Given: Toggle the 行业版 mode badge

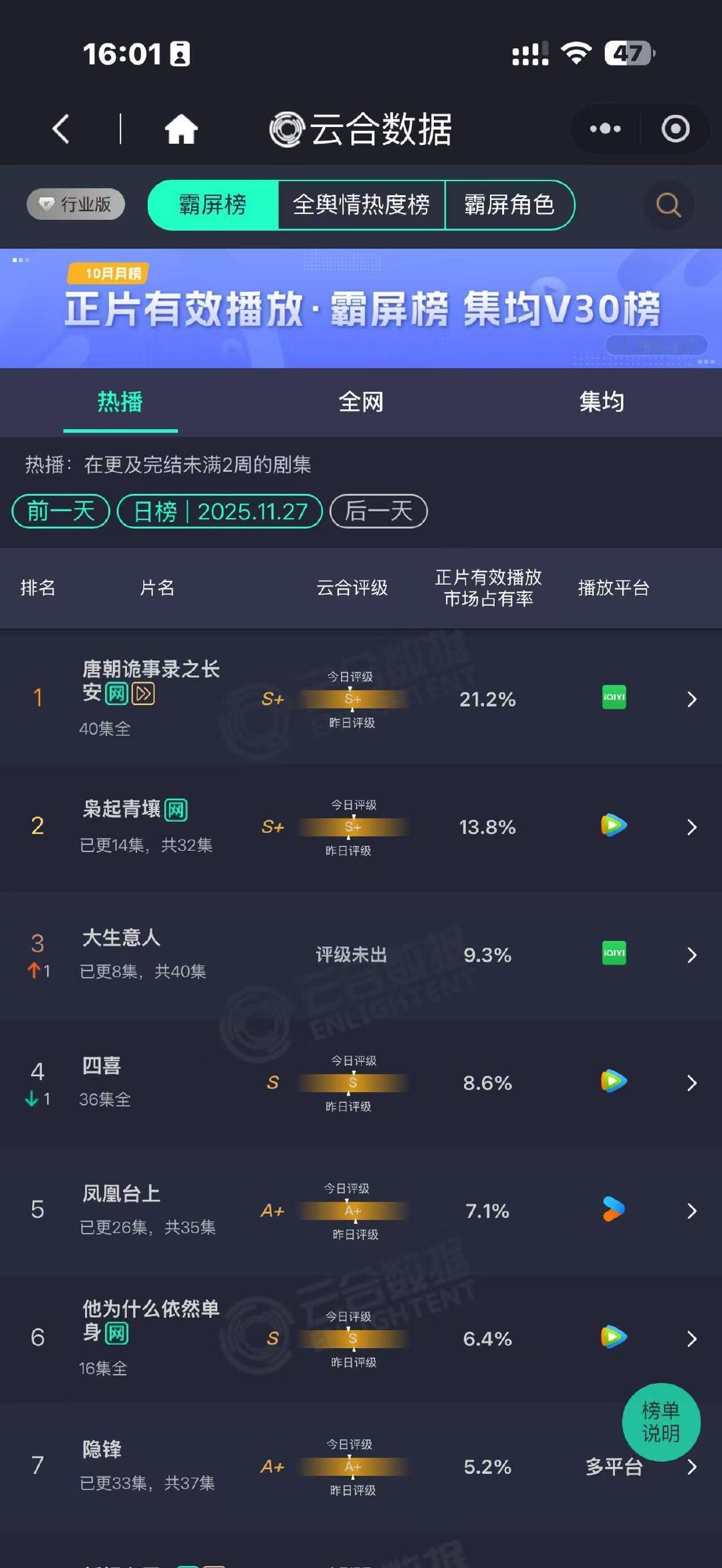Looking at the screenshot, I should pos(74,205).
